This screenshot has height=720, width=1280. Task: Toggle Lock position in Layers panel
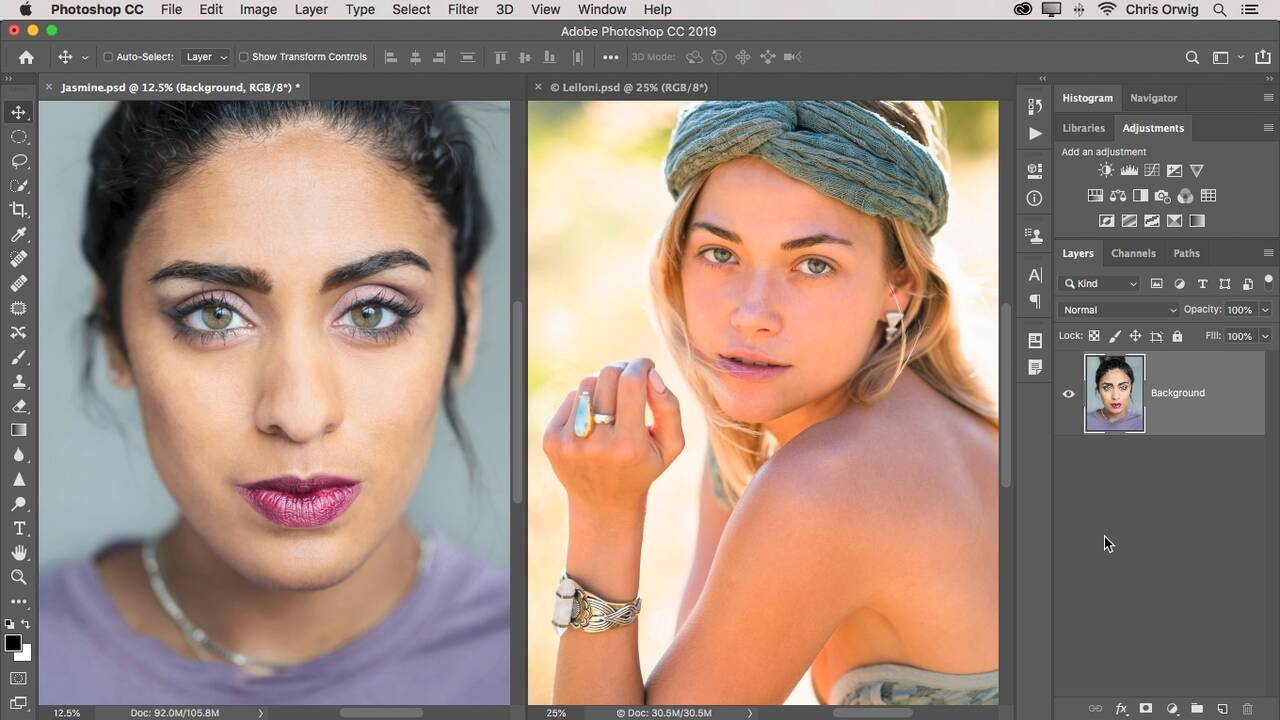(1135, 336)
